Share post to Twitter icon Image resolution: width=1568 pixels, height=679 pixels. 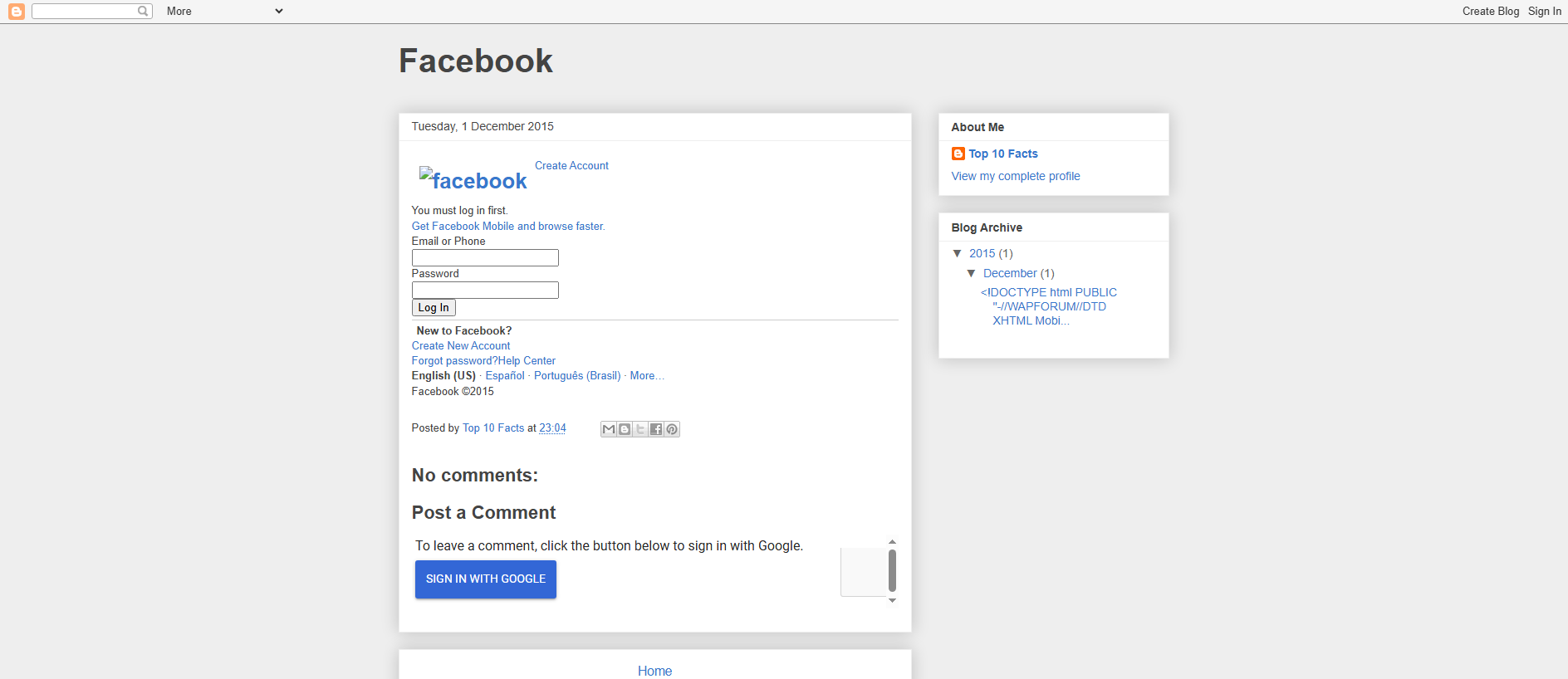(x=640, y=429)
